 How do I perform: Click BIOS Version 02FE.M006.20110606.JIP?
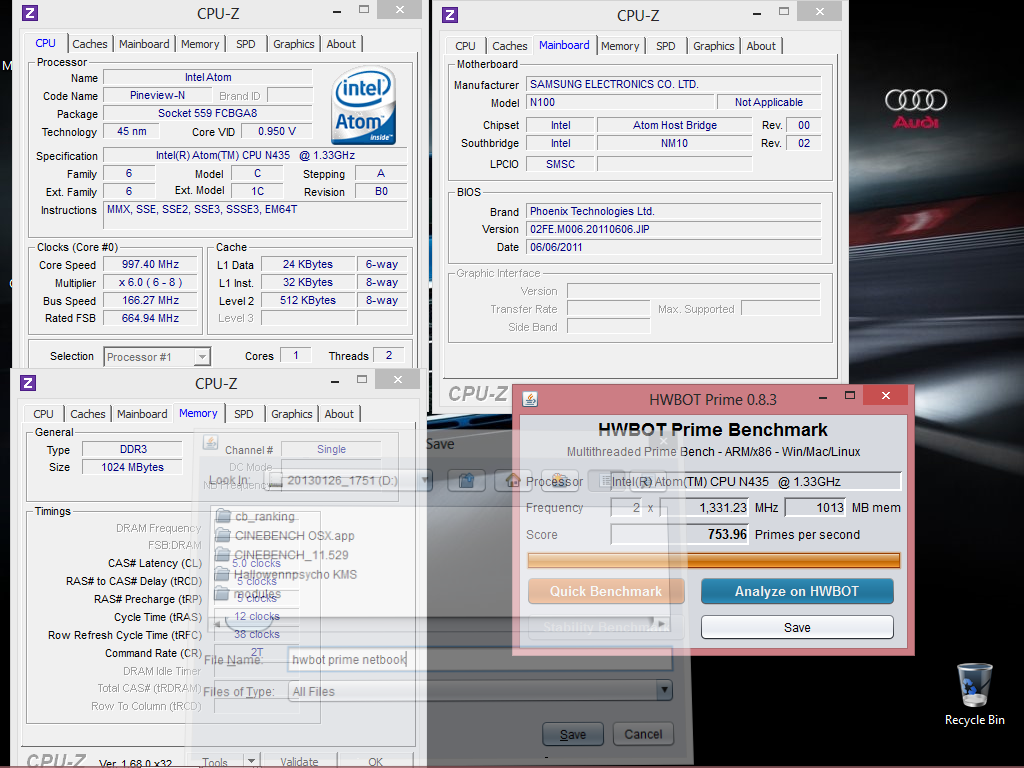(673, 229)
